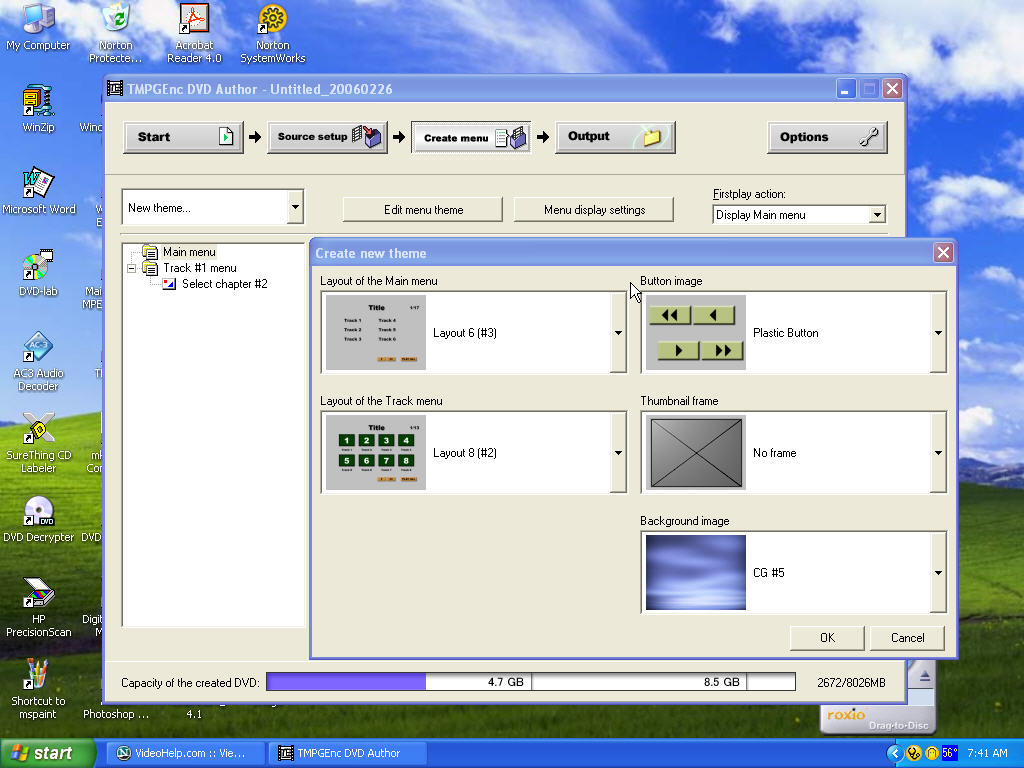Screen dimensions: 1024x768
Task: Expand the Firstplay action dropdown
Action: 877,215
